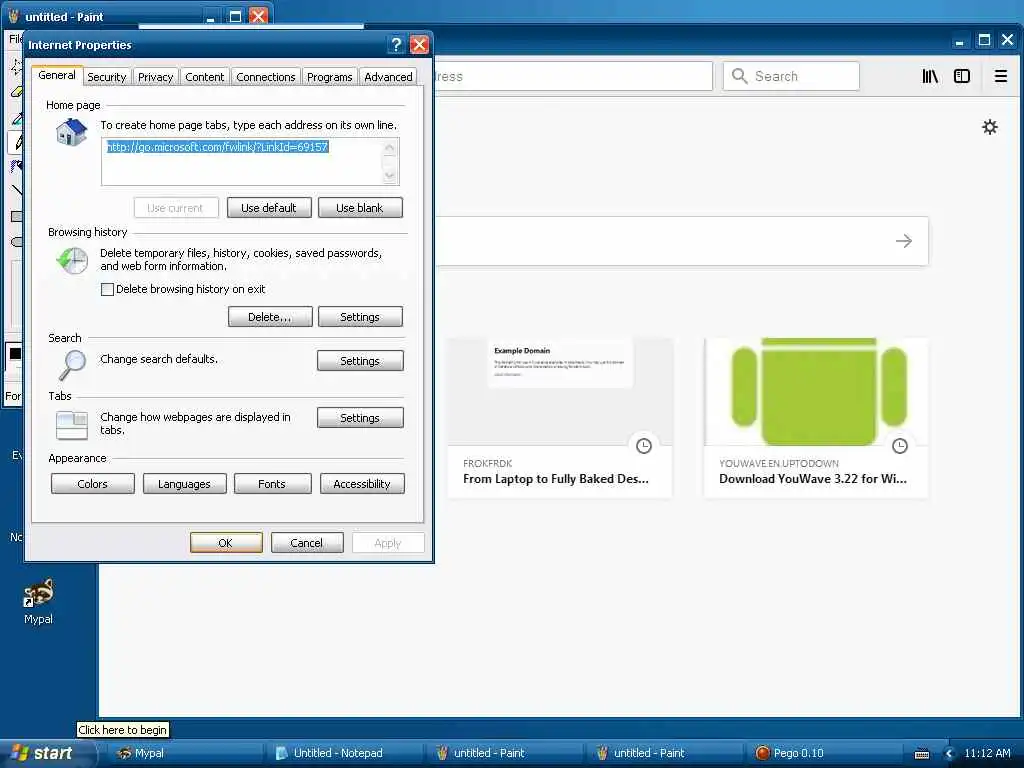
Task: Click the browser Search field
Action: [x=791, y=76]
